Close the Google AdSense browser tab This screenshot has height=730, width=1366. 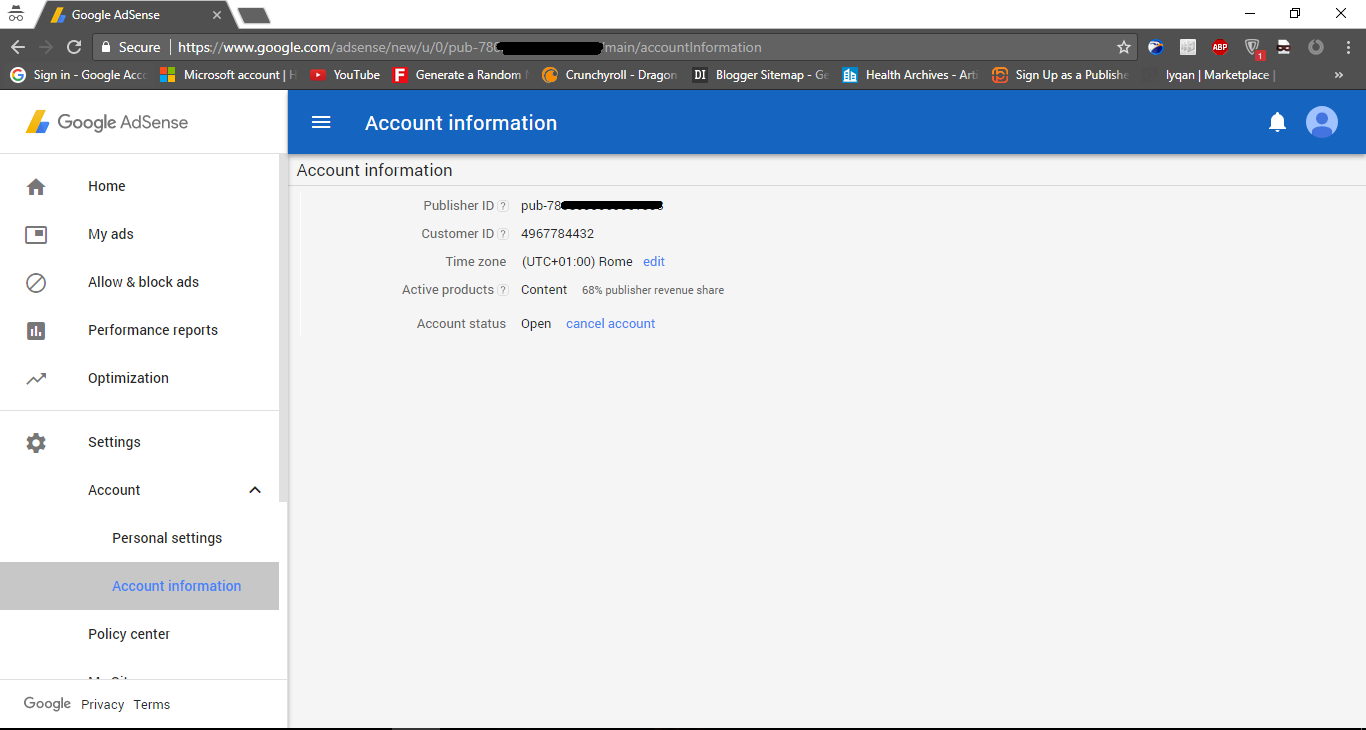pyautogui.click(x=217, y=15)
